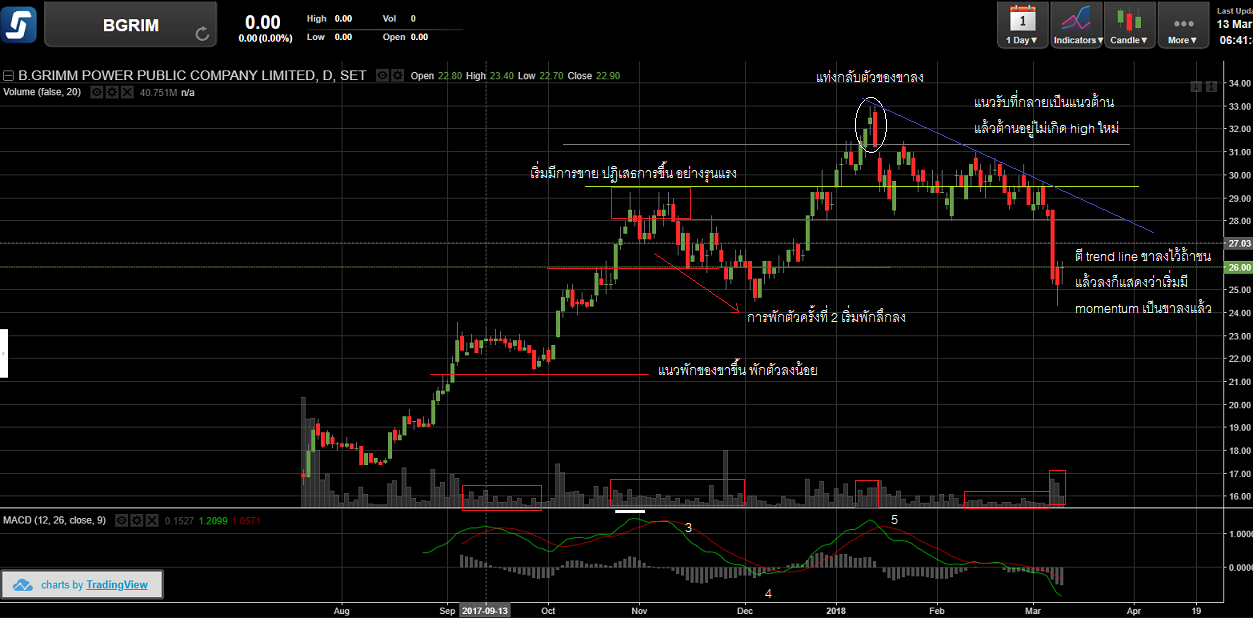Image resolution: width=1253 pixels, height=618 pixels.
Task: Click the left sidebar expand handle
Action: click(4, 354)
